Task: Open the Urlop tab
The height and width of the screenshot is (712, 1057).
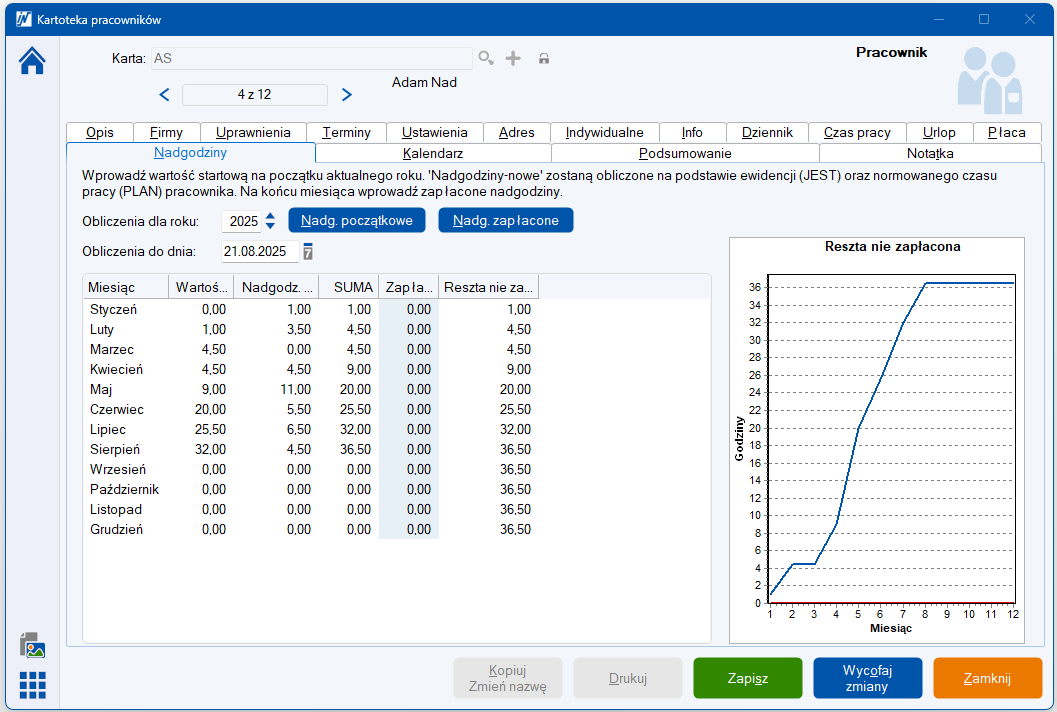Action: point(938,132)
